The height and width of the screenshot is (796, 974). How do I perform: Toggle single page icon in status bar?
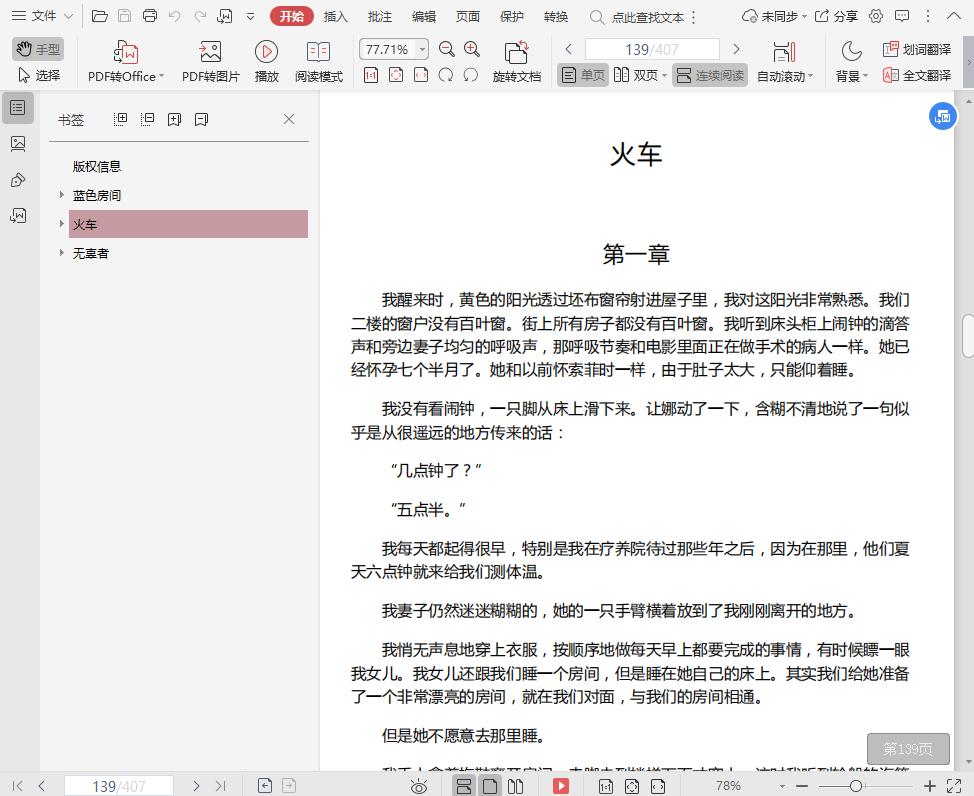pyautogui.click(x=490, y=786)
